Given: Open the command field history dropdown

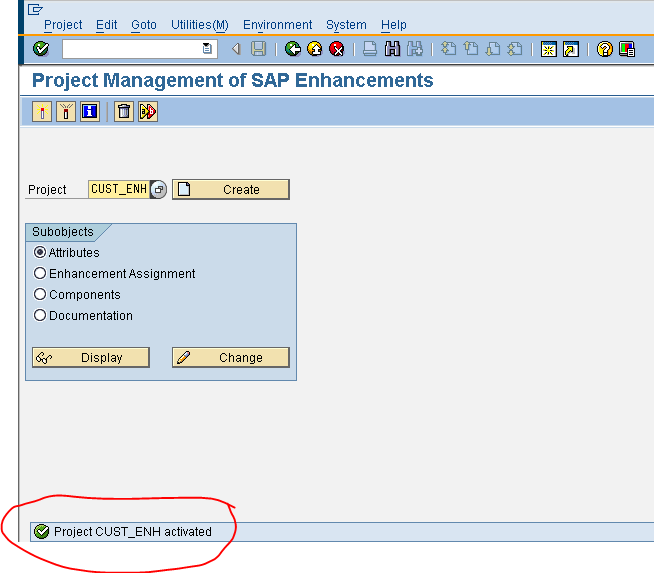Looking at the screenshot, I should point(207,49).
